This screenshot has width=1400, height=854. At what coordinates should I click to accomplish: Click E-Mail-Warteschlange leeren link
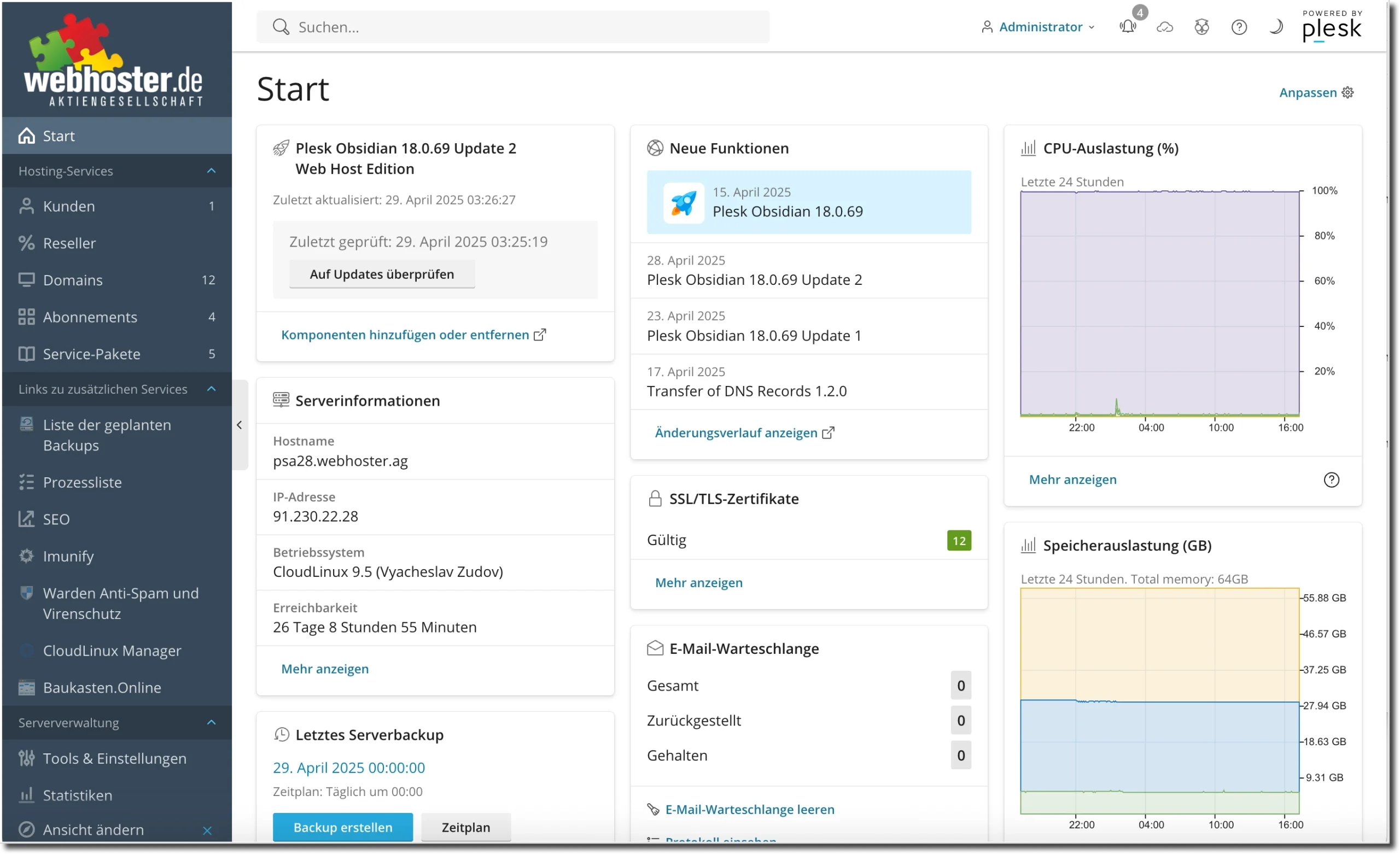[x=749, y=809]
